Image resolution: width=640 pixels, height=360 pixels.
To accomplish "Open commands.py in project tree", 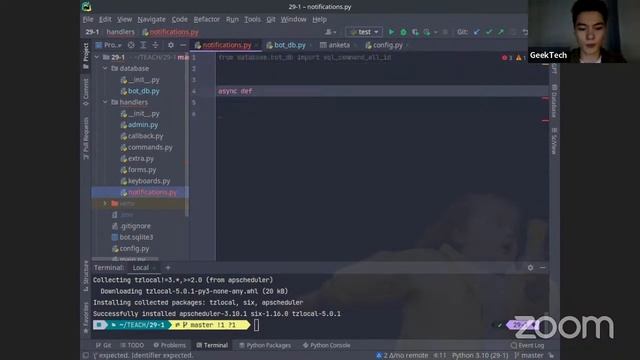I will coord(150,147).
